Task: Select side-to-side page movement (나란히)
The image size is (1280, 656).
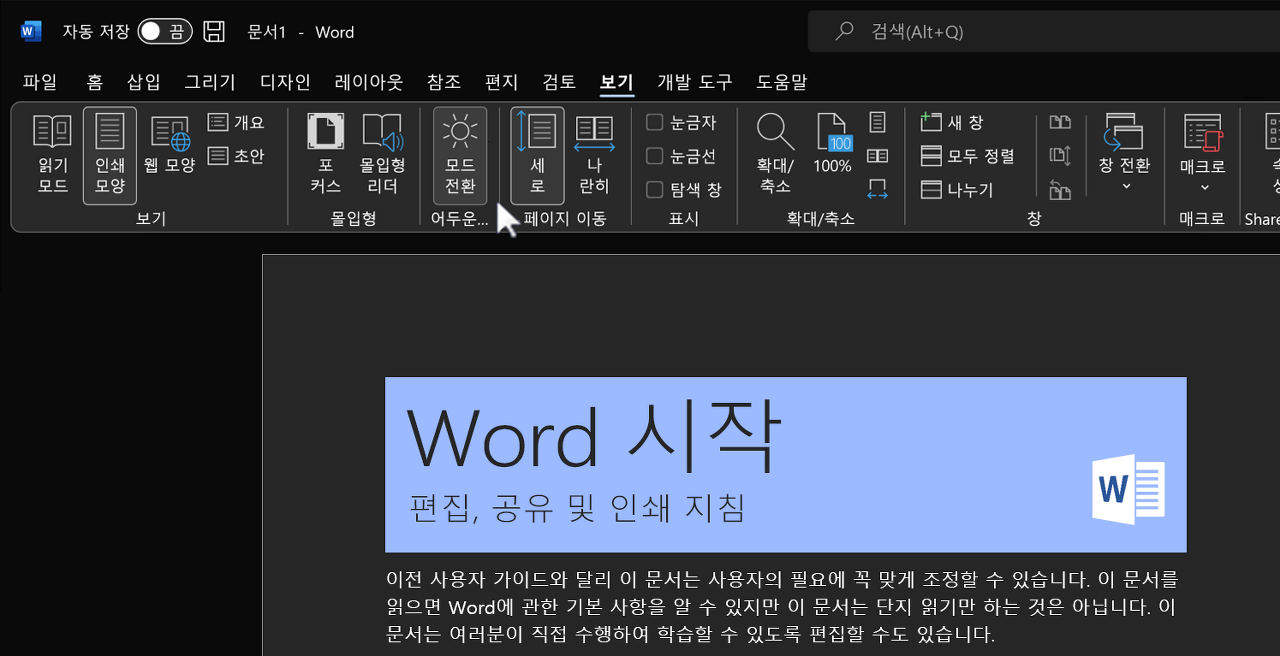Action: coord(595,155)
